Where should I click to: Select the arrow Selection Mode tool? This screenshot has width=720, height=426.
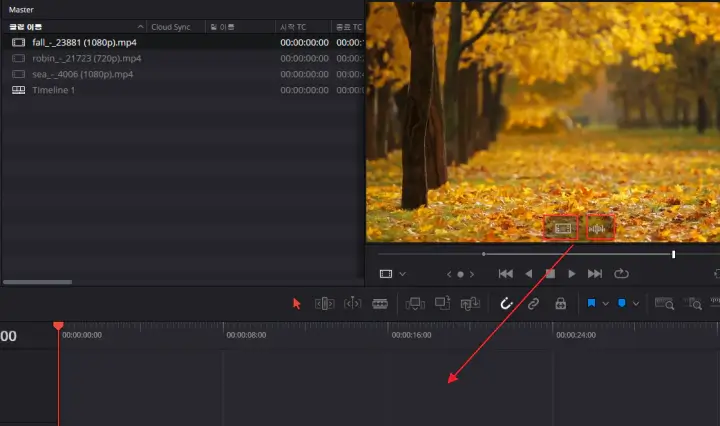(x=297, y=303)
